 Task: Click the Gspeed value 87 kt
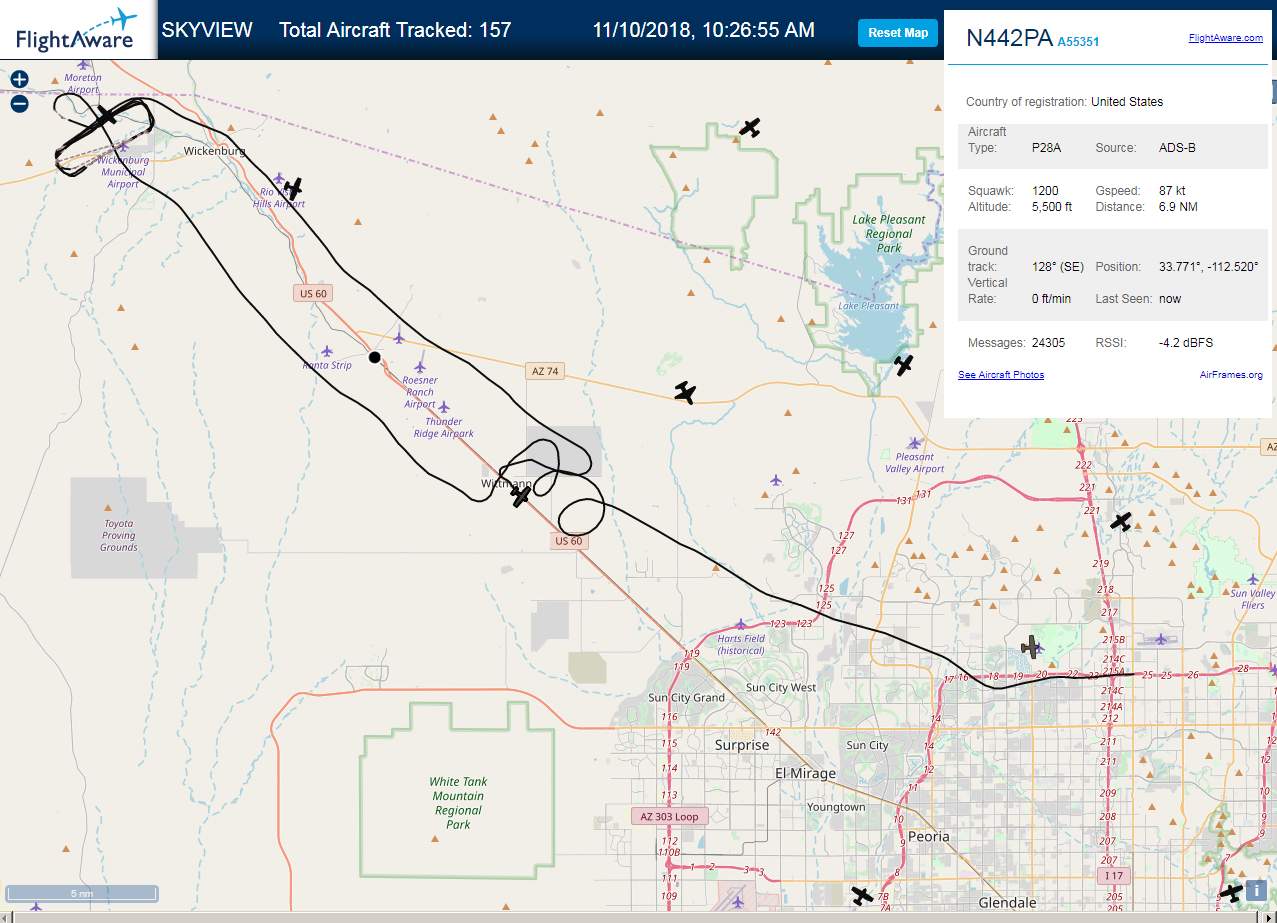(x=1172, y=190)
